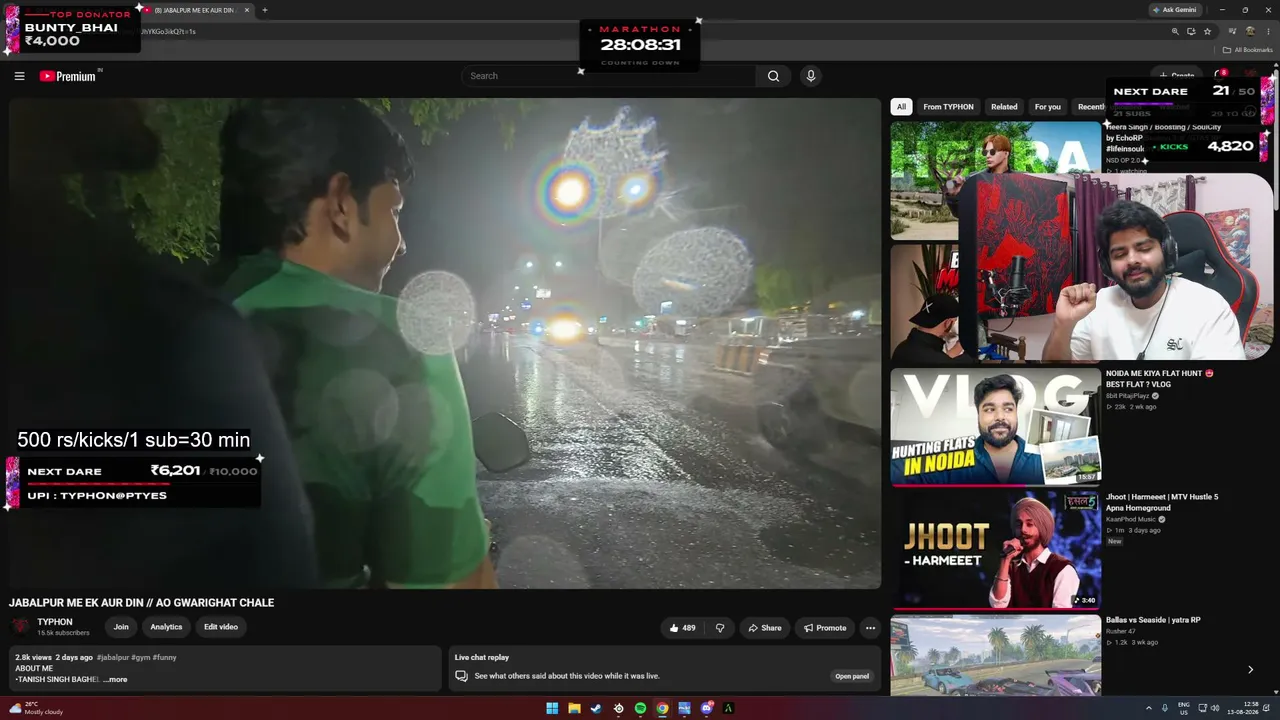Open the Hunting Flats in Noida thumbnail
Image resolution: width=1280 pixels, height=720 pixels.
coord(996,426)
